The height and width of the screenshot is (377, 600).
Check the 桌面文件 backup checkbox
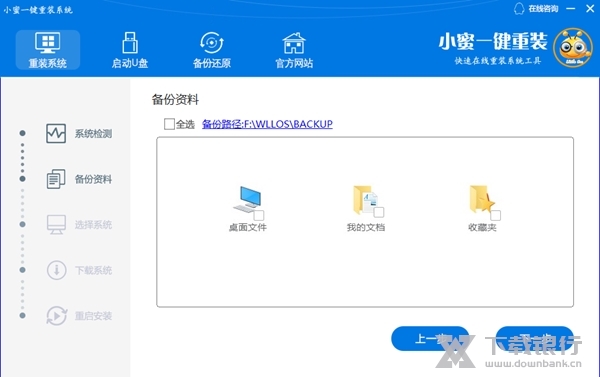[259, 215]
